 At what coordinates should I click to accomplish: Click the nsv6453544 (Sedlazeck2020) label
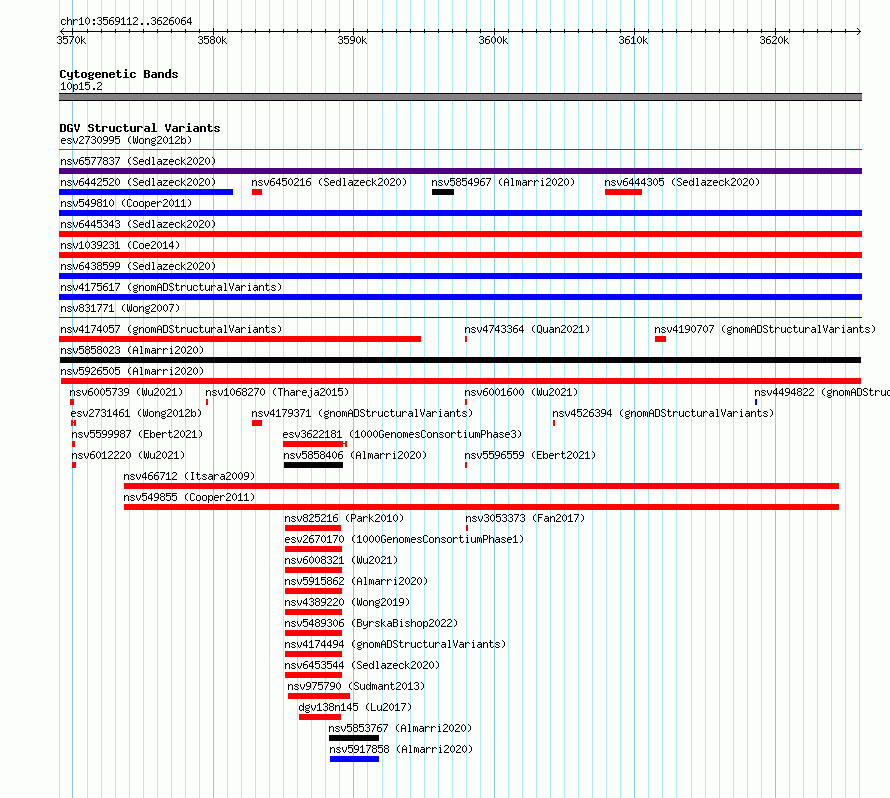[362, 665]
